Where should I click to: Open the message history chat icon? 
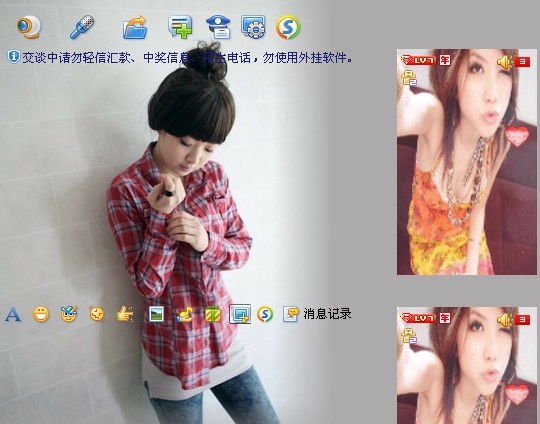290,314
